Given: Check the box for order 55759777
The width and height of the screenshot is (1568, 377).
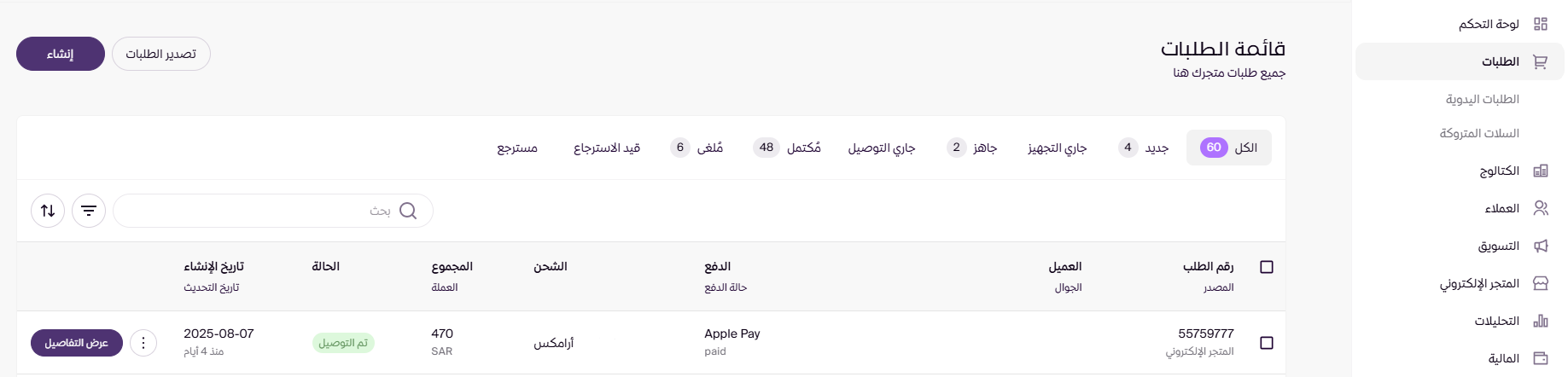Looking at the screenshot, I should 1267,343.
